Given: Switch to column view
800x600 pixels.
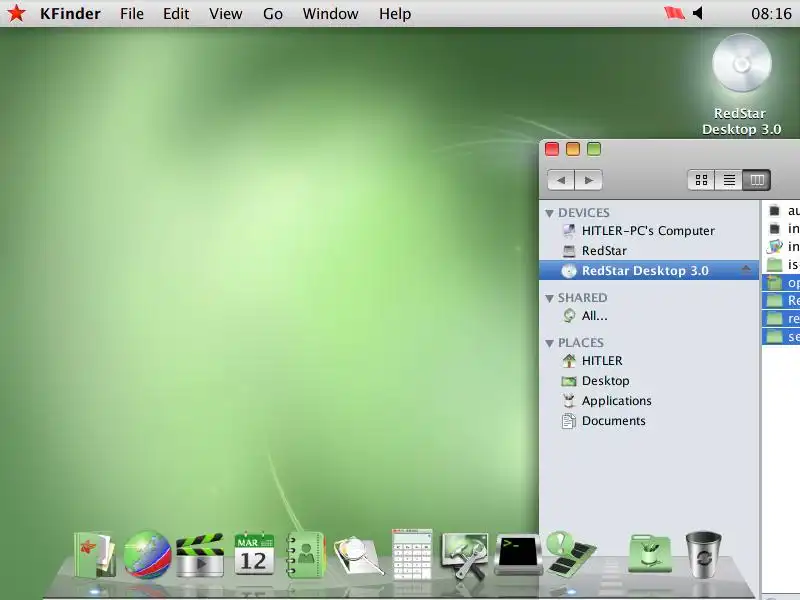Looking at the screenshot, I should (x=757, y=180).
